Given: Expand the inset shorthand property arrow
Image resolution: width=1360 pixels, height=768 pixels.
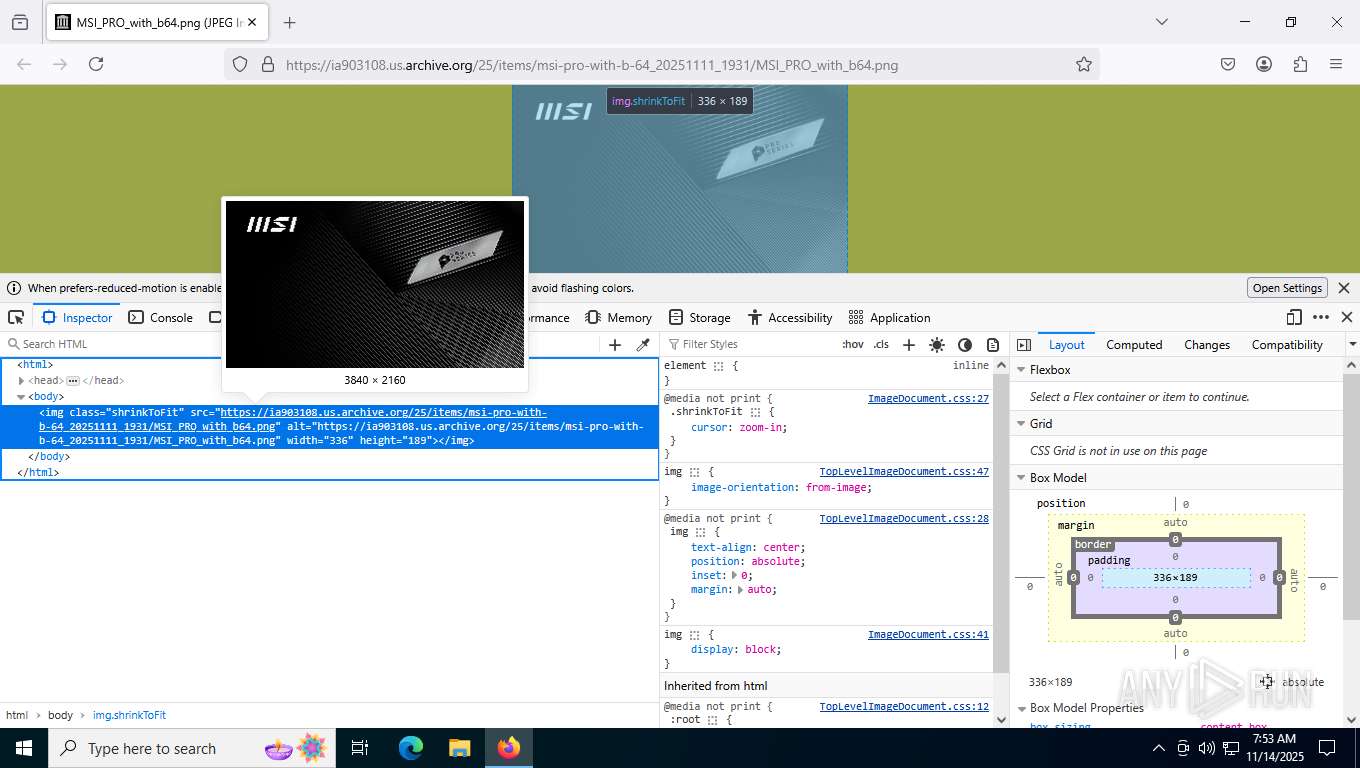Looking at the screenshot, I should 735,575.
